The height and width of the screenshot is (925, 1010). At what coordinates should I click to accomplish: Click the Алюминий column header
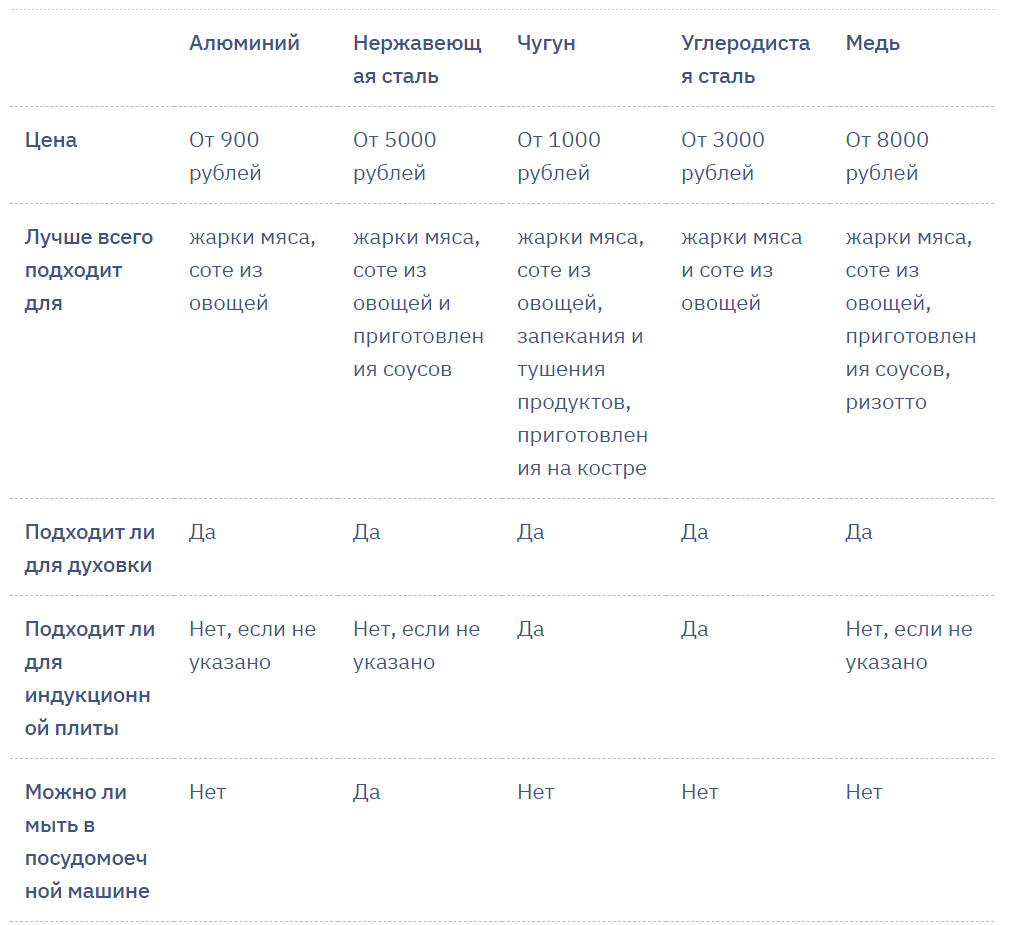pos(244,43)
